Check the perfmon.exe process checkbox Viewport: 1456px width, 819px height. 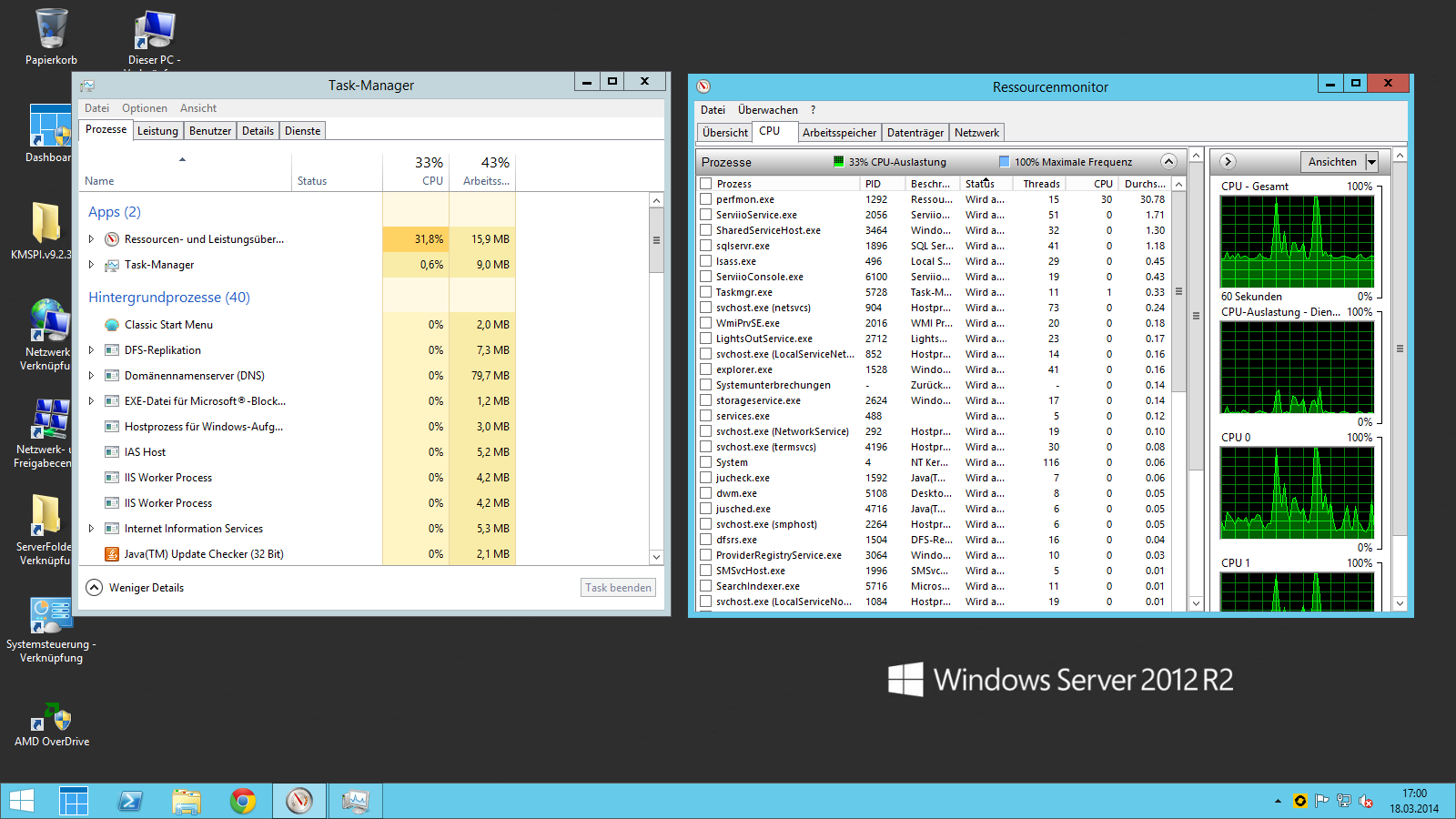[x=705, y=199]
